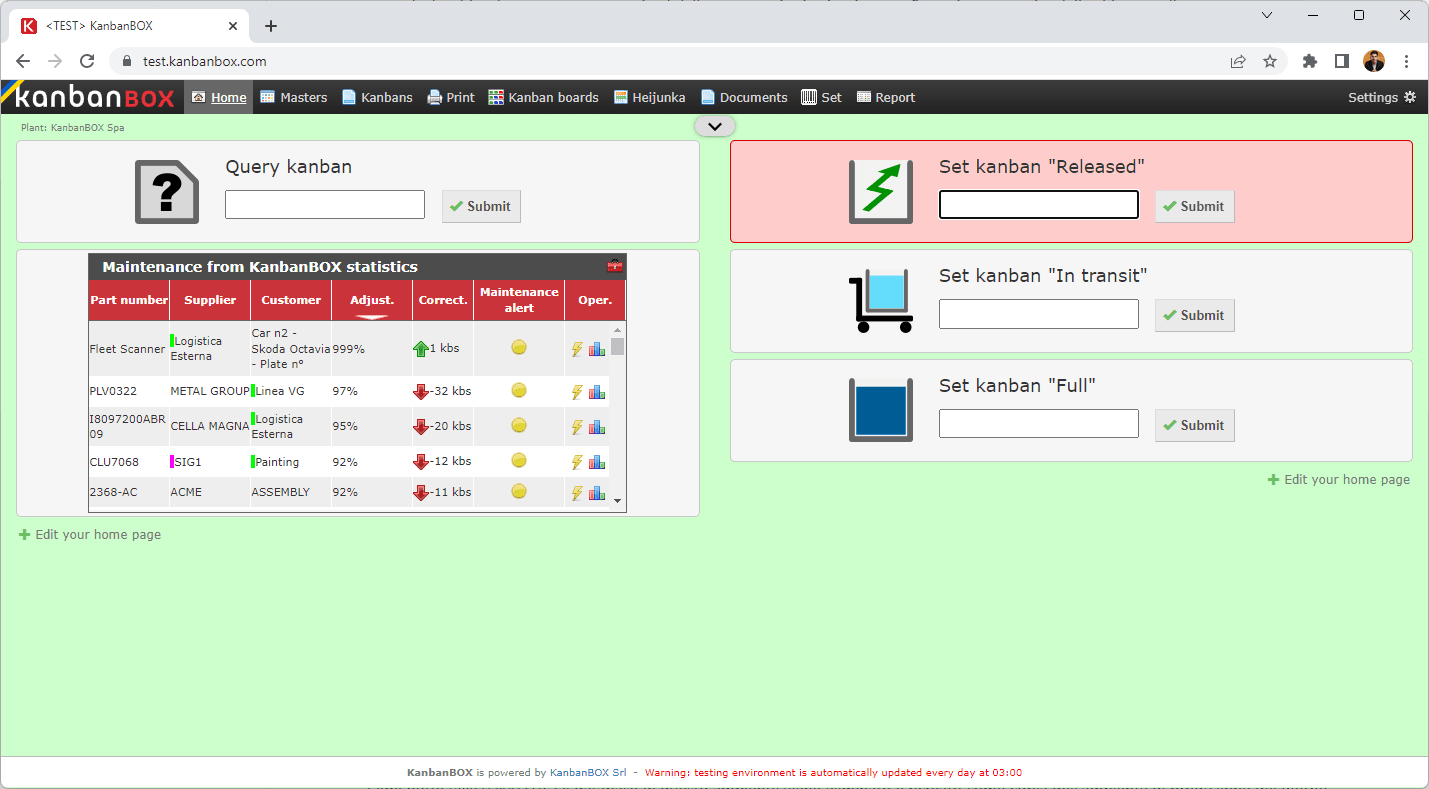
Task: Open browser extensions puzzle menu
Action: coord(1309,60)
